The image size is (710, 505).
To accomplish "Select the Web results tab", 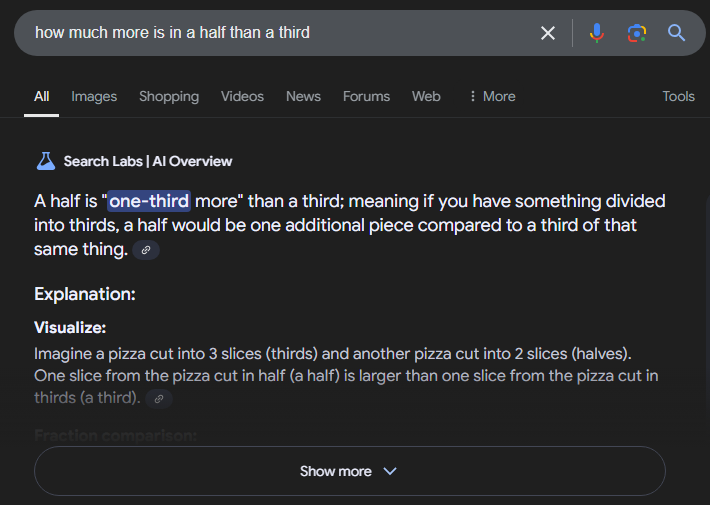I will click(426, 97).
